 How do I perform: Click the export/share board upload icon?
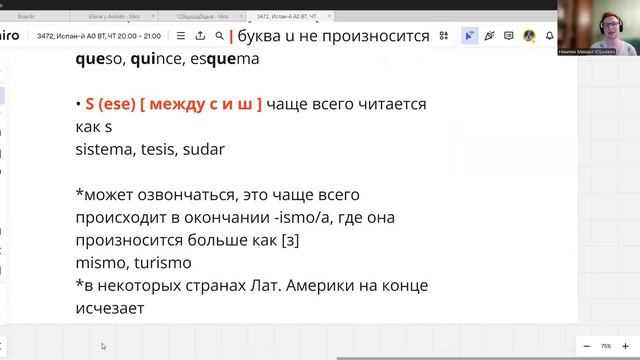(200, 36)
